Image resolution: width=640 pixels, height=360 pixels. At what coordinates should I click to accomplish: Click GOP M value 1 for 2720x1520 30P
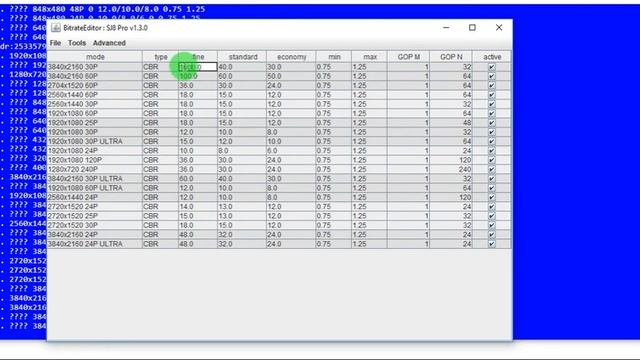tap(409, 225)
